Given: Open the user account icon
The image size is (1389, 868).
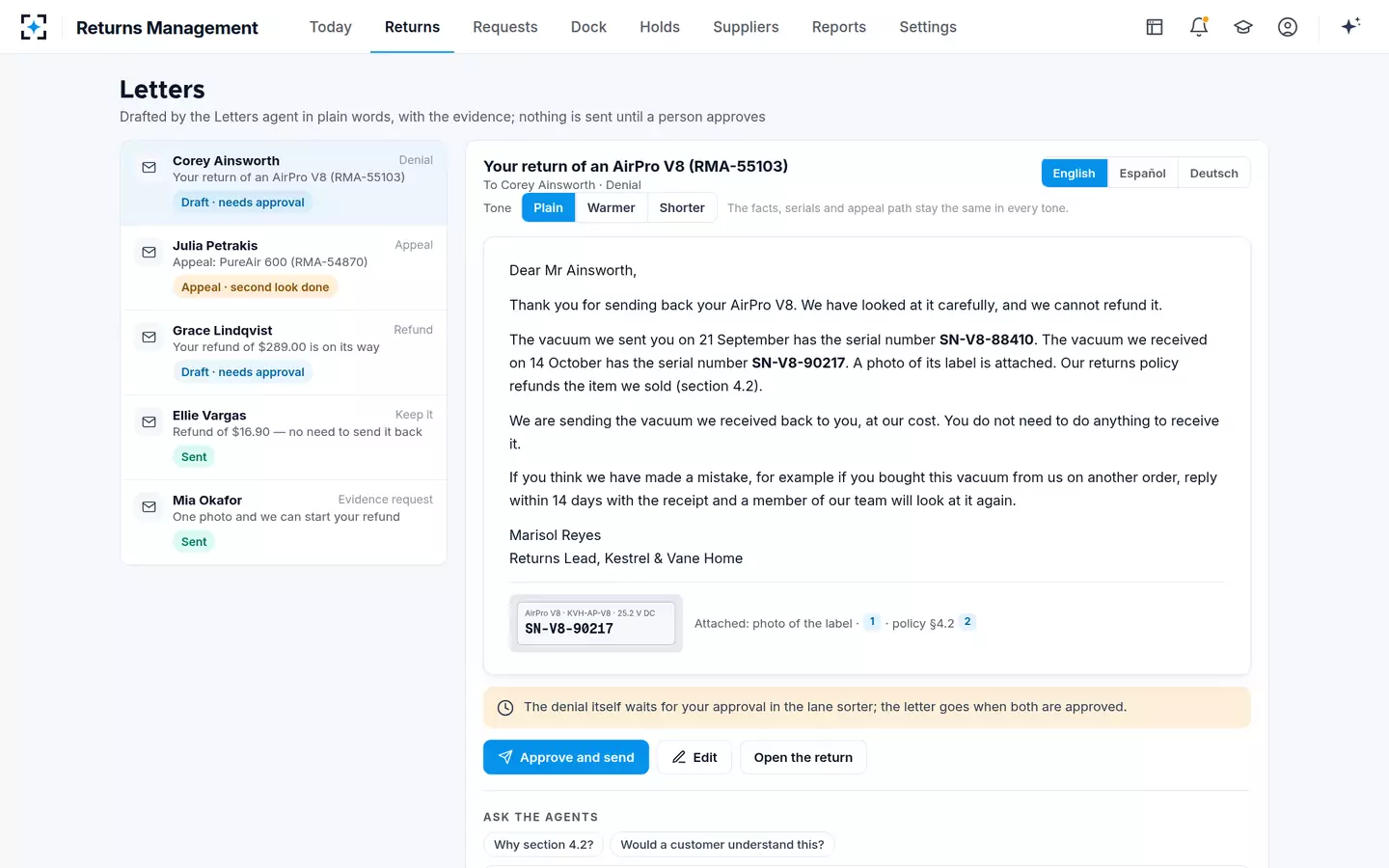Looking at the screenshot, I should (1288, 27).
